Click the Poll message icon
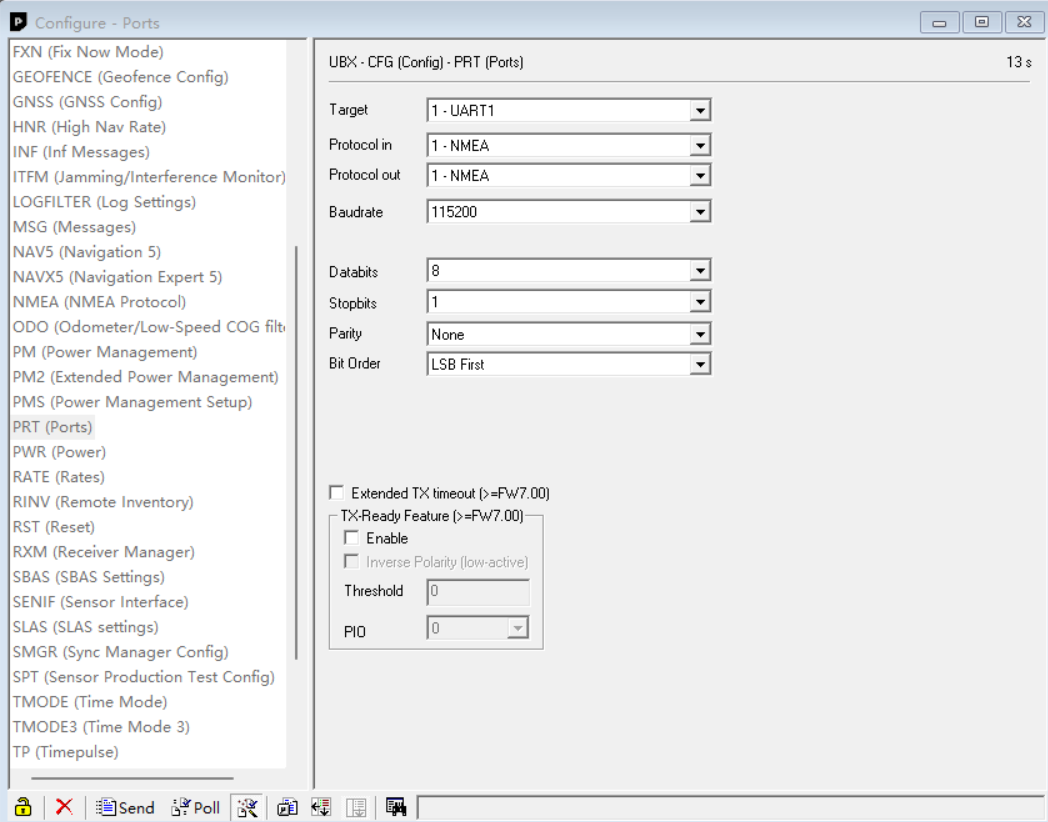The image size is (1048, 822). (180, 807)
